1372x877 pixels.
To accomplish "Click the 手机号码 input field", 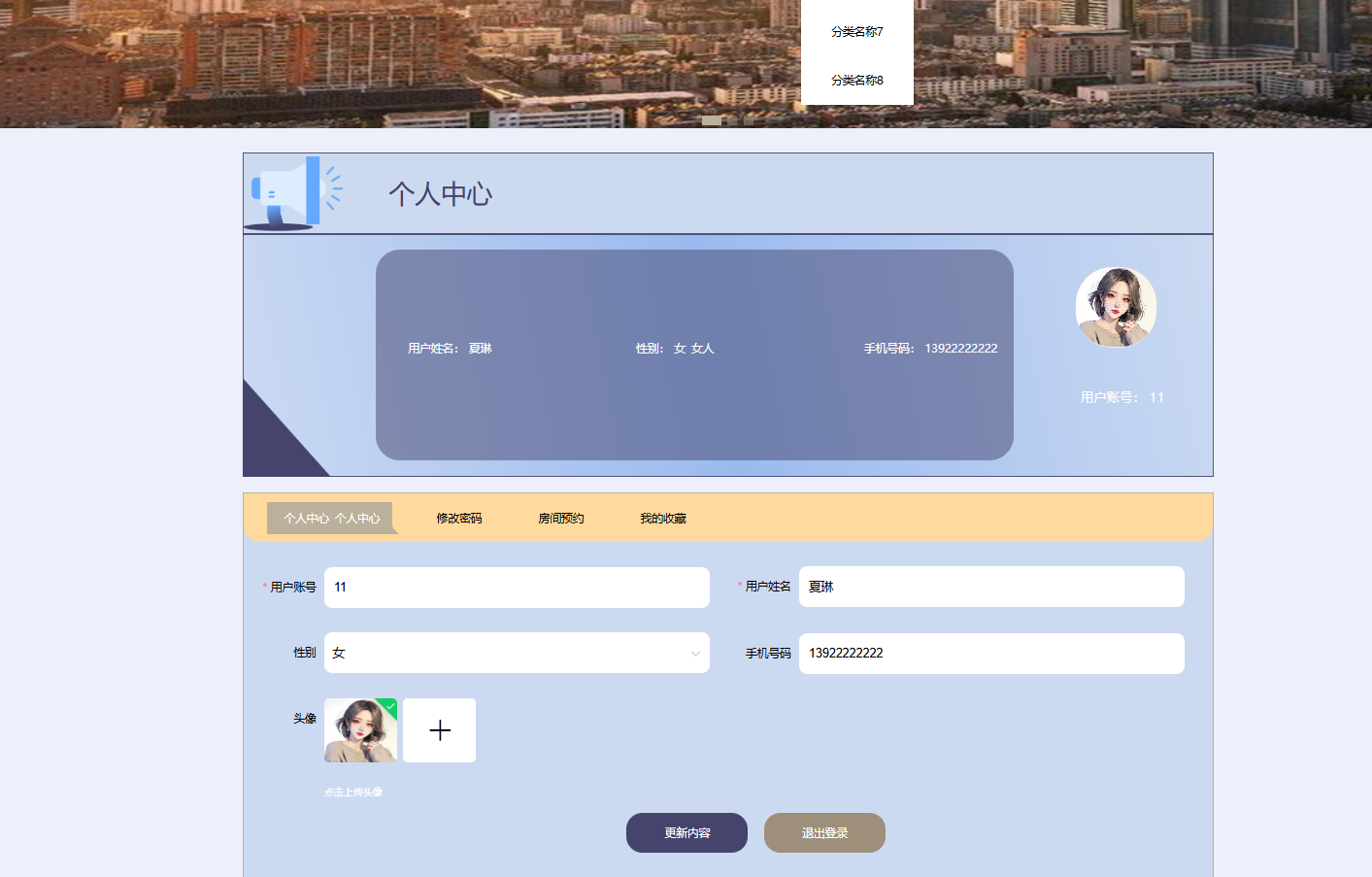I will [990, 654].
